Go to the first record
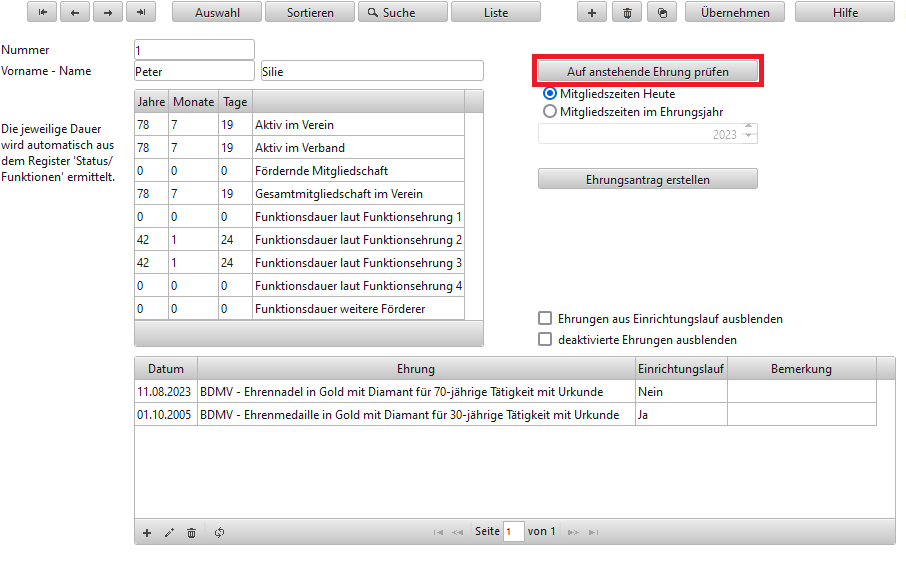Viewport: 906px width, 572px height. click(x=43, y=13)
